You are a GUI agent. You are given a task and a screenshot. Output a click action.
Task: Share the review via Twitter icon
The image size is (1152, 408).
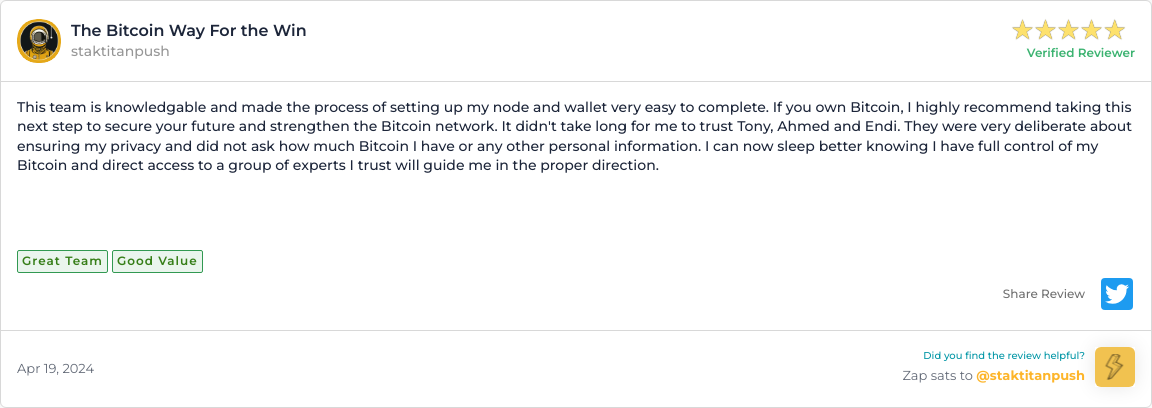click(1117, 294)
